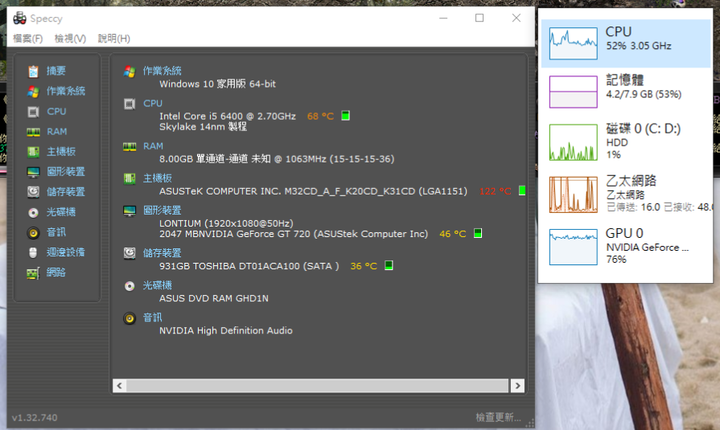Image resolution: width=720 pixels, height=430 pixels.
Task: Select the 光碟機 sidebar disc icon
Action: [33, 212]
